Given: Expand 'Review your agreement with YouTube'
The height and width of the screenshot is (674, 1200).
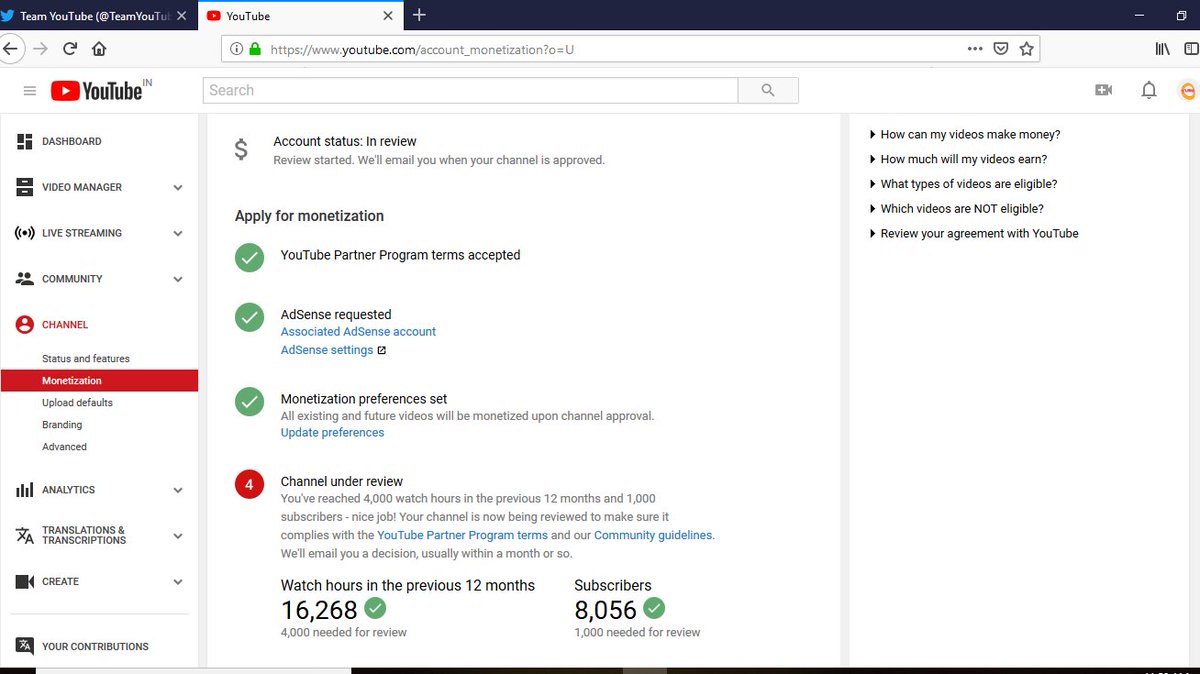Looking at the screenshot, I should pos(974,234).
